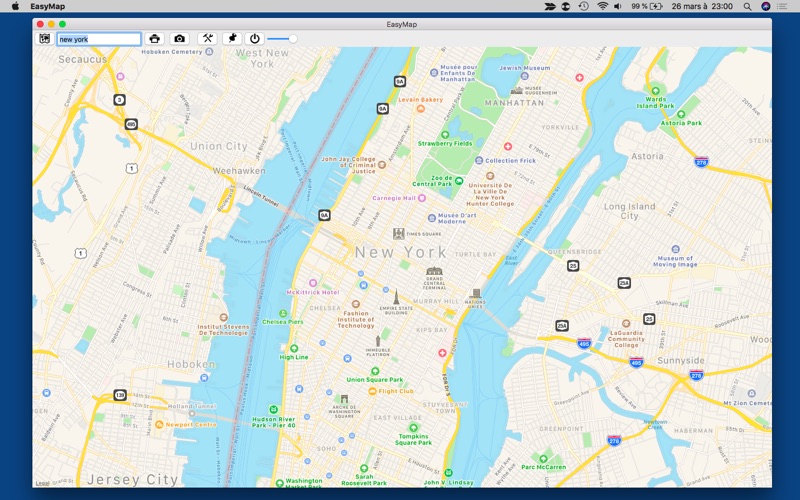Open the Apple menu

click(14, 6)
